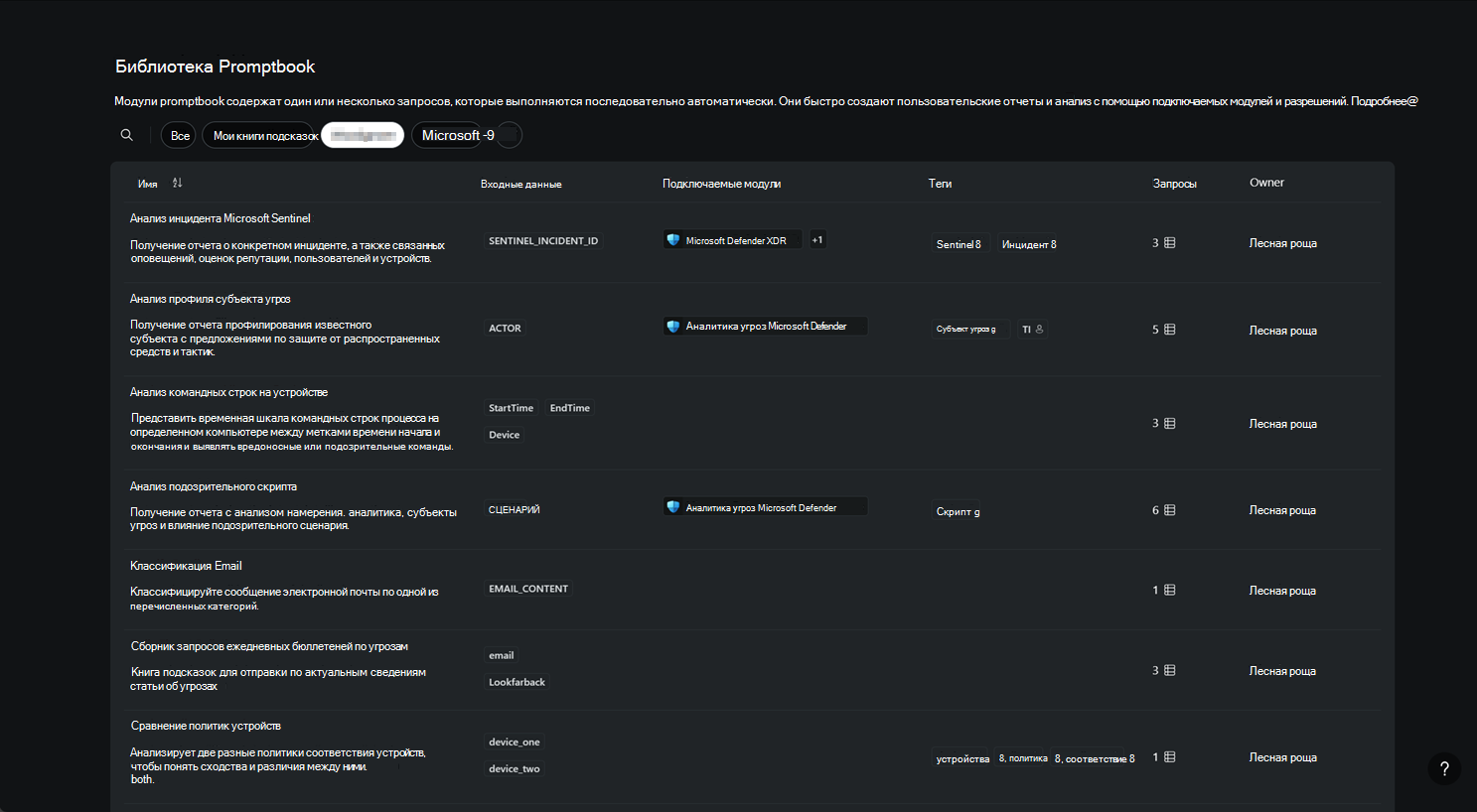
Task: Open the help question mark button
Action: tap(1444, 768)
